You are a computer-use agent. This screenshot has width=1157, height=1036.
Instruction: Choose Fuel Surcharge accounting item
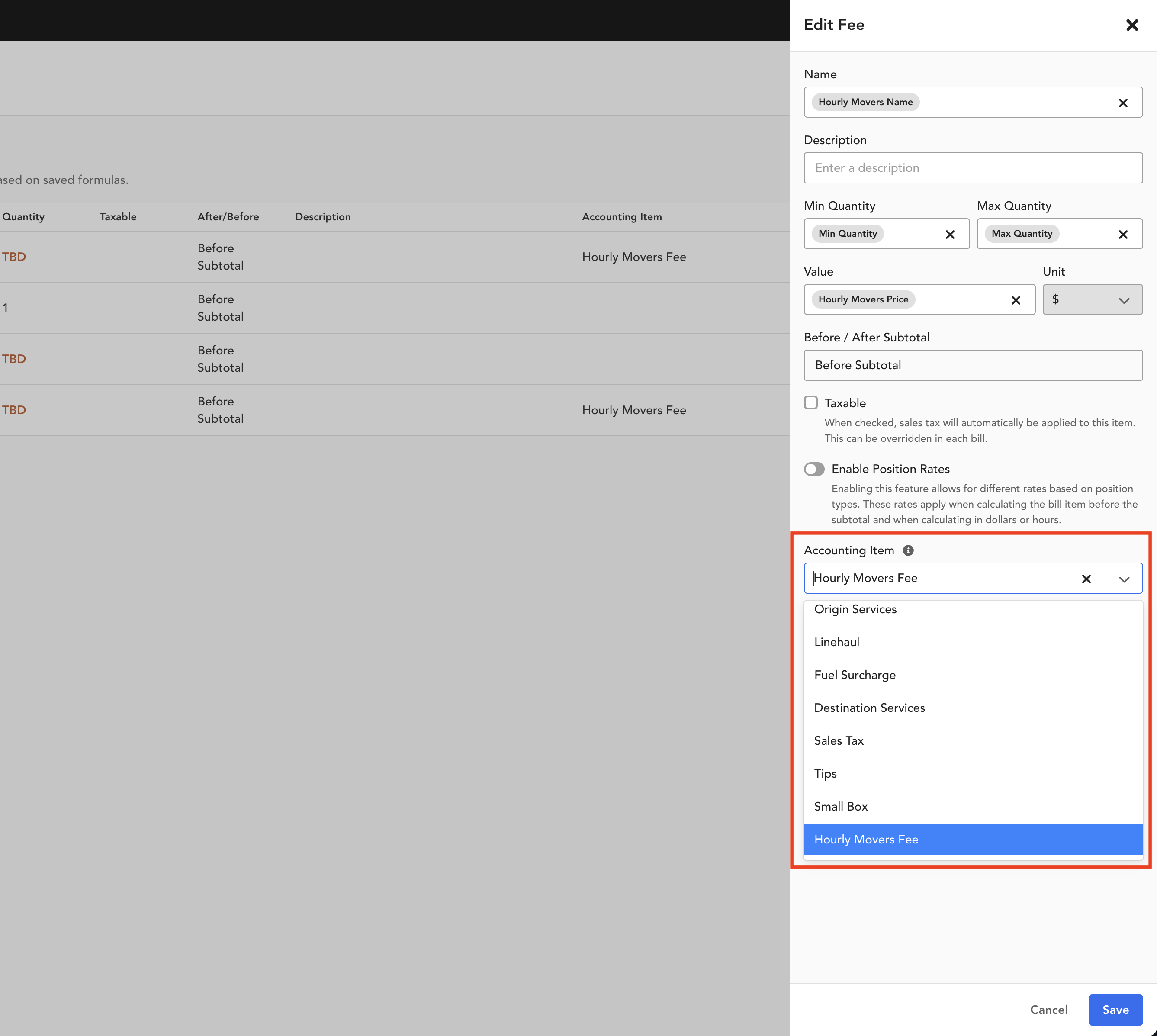click(x=973, y=675)
